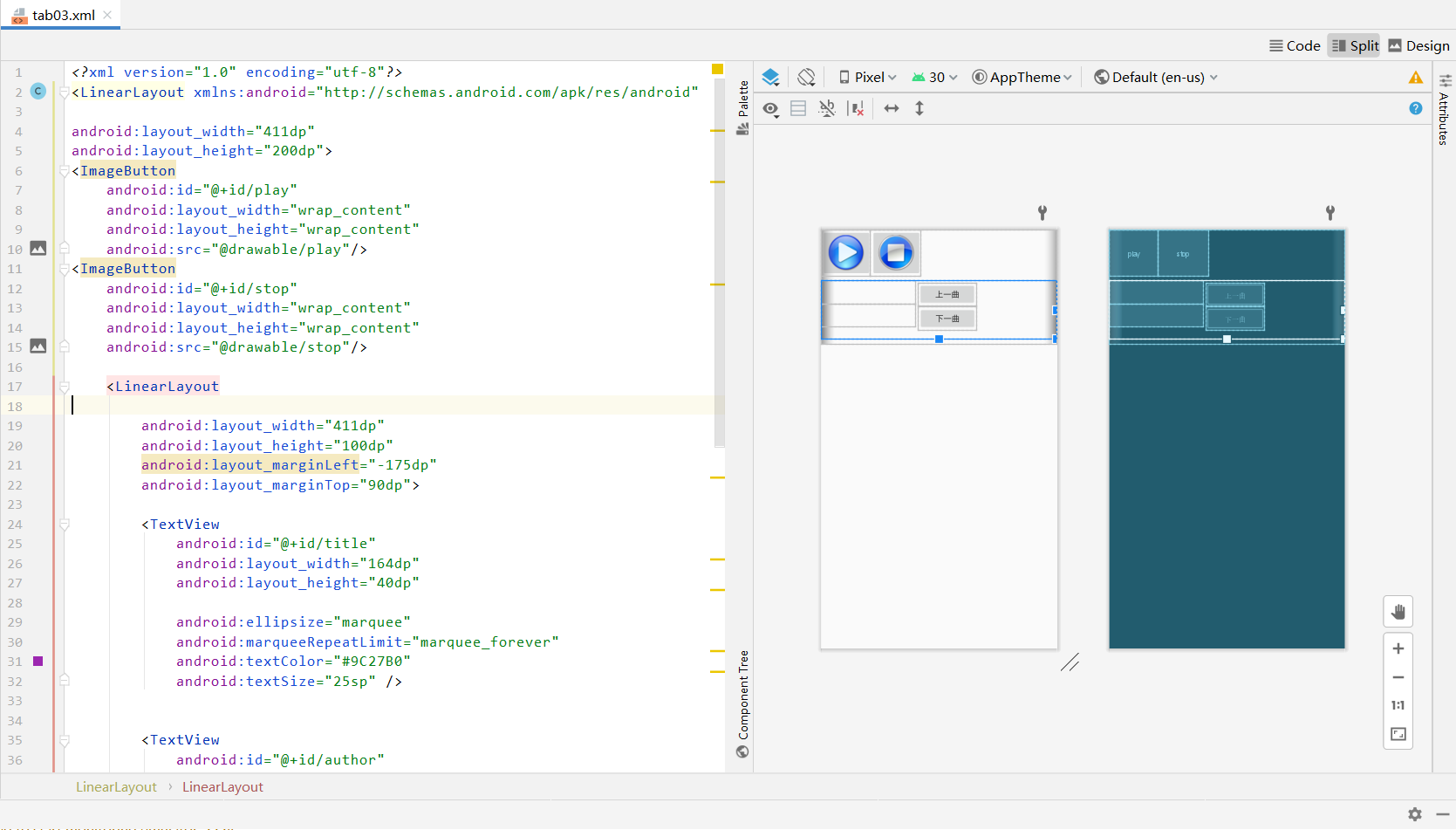Click the horizontal expand arrows icon in toolbar

[891, 108]
